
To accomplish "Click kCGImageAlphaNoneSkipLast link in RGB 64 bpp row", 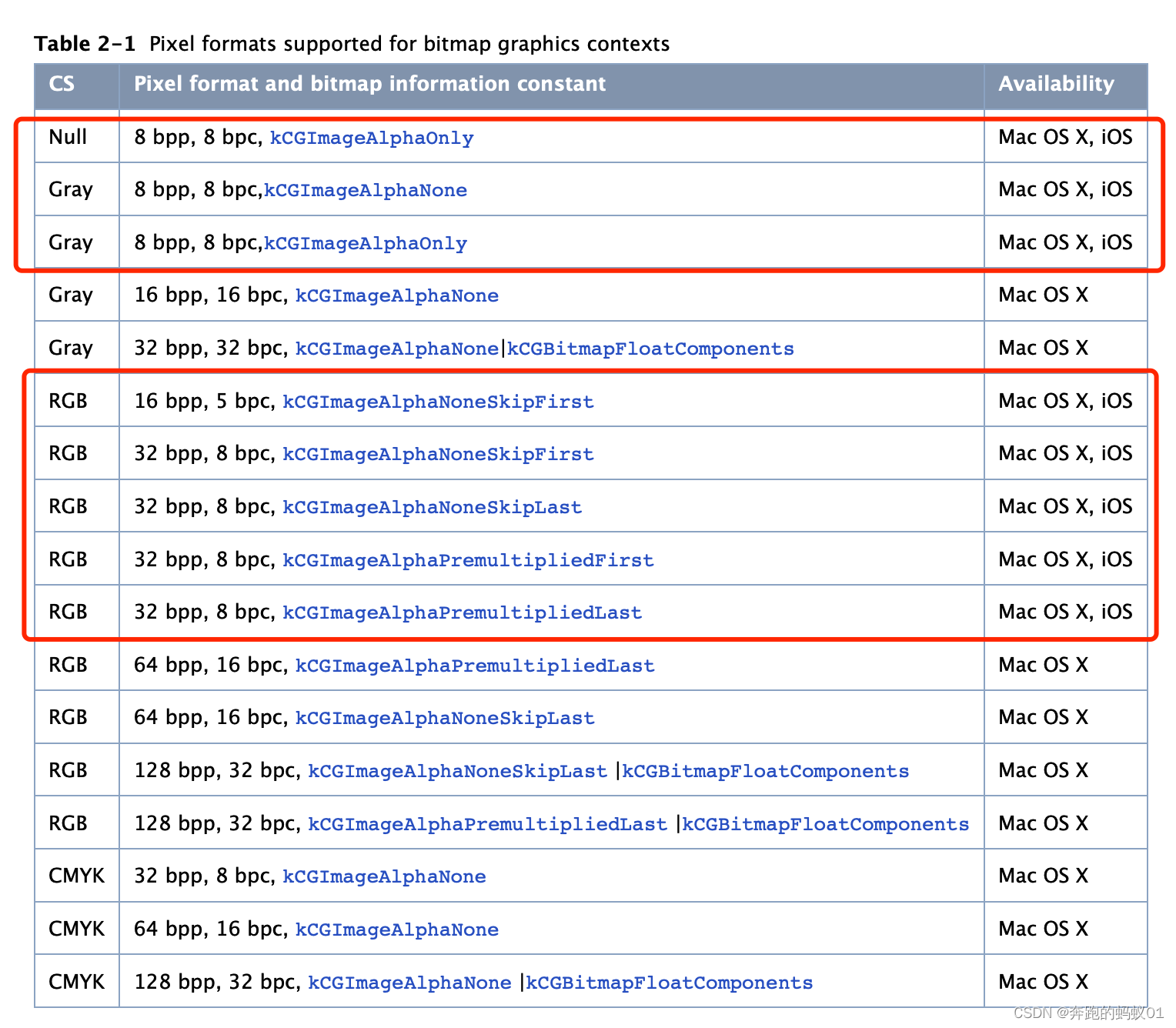I will pyautogui.click(x=445, y=719).
